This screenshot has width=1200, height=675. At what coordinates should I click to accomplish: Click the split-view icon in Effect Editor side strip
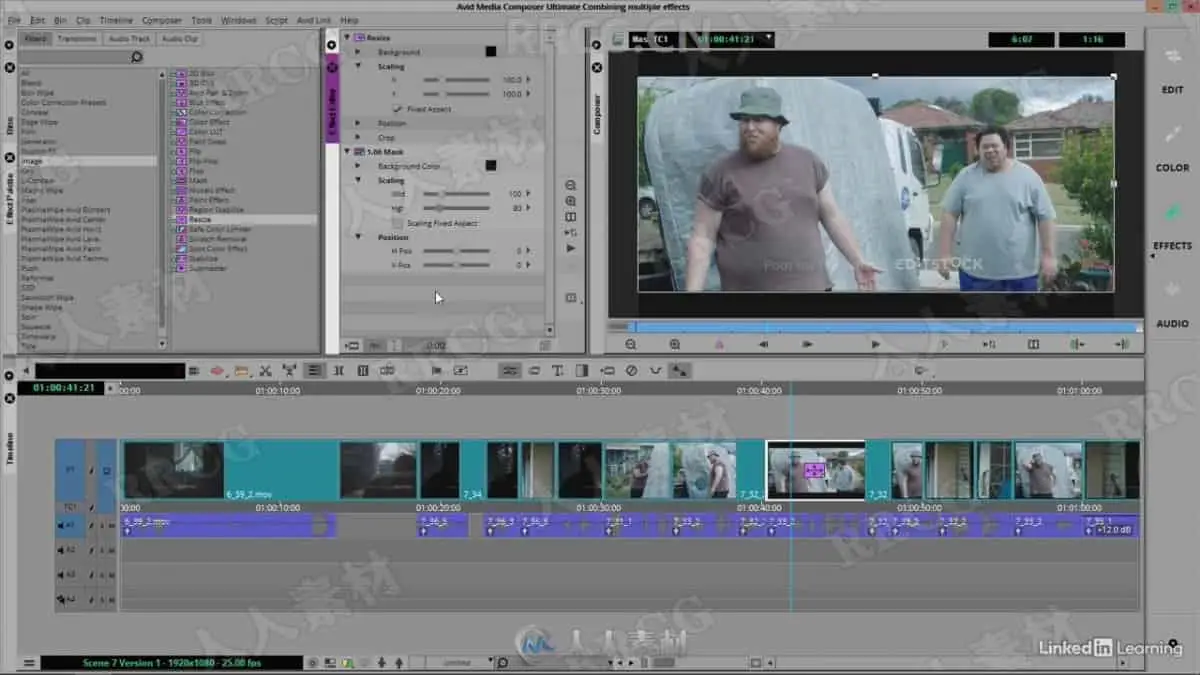click(571, 217)
